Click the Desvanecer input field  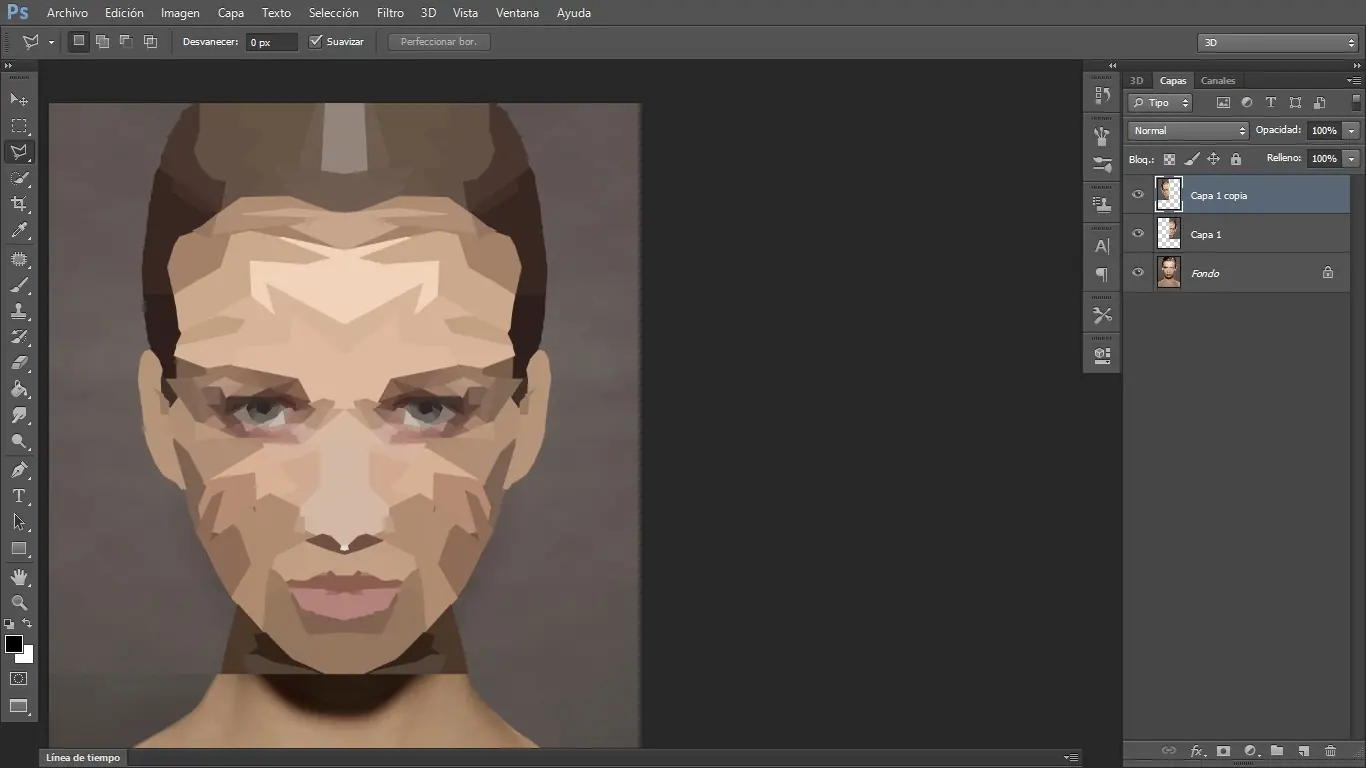tap(272, 42)
